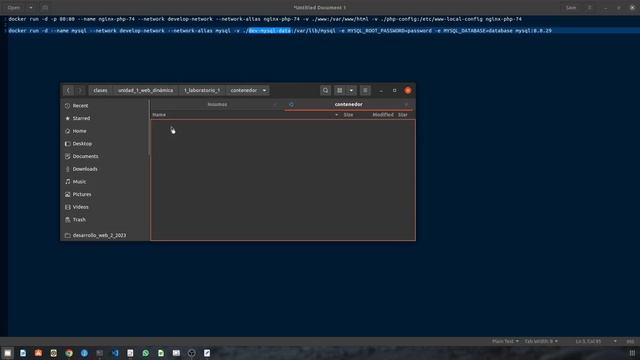
Task: Create a new document tab in editor
Action: click(45, 7)
